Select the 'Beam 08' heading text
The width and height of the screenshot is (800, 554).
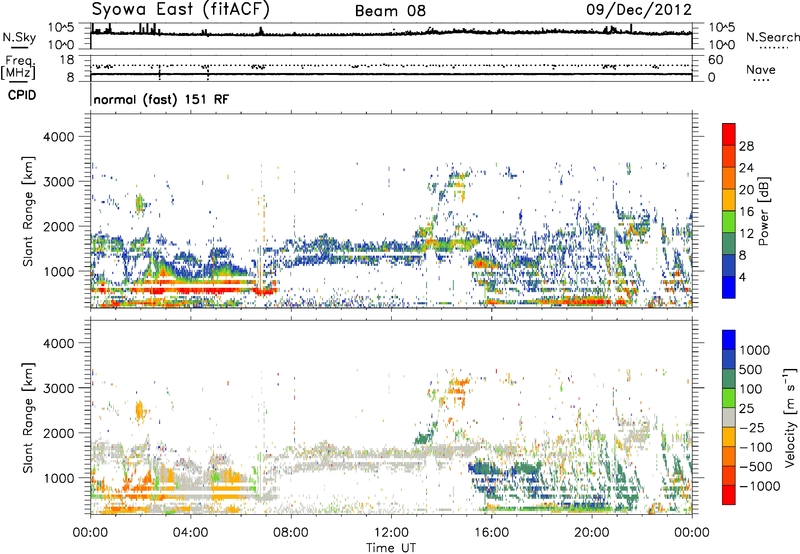pos(390,11)
